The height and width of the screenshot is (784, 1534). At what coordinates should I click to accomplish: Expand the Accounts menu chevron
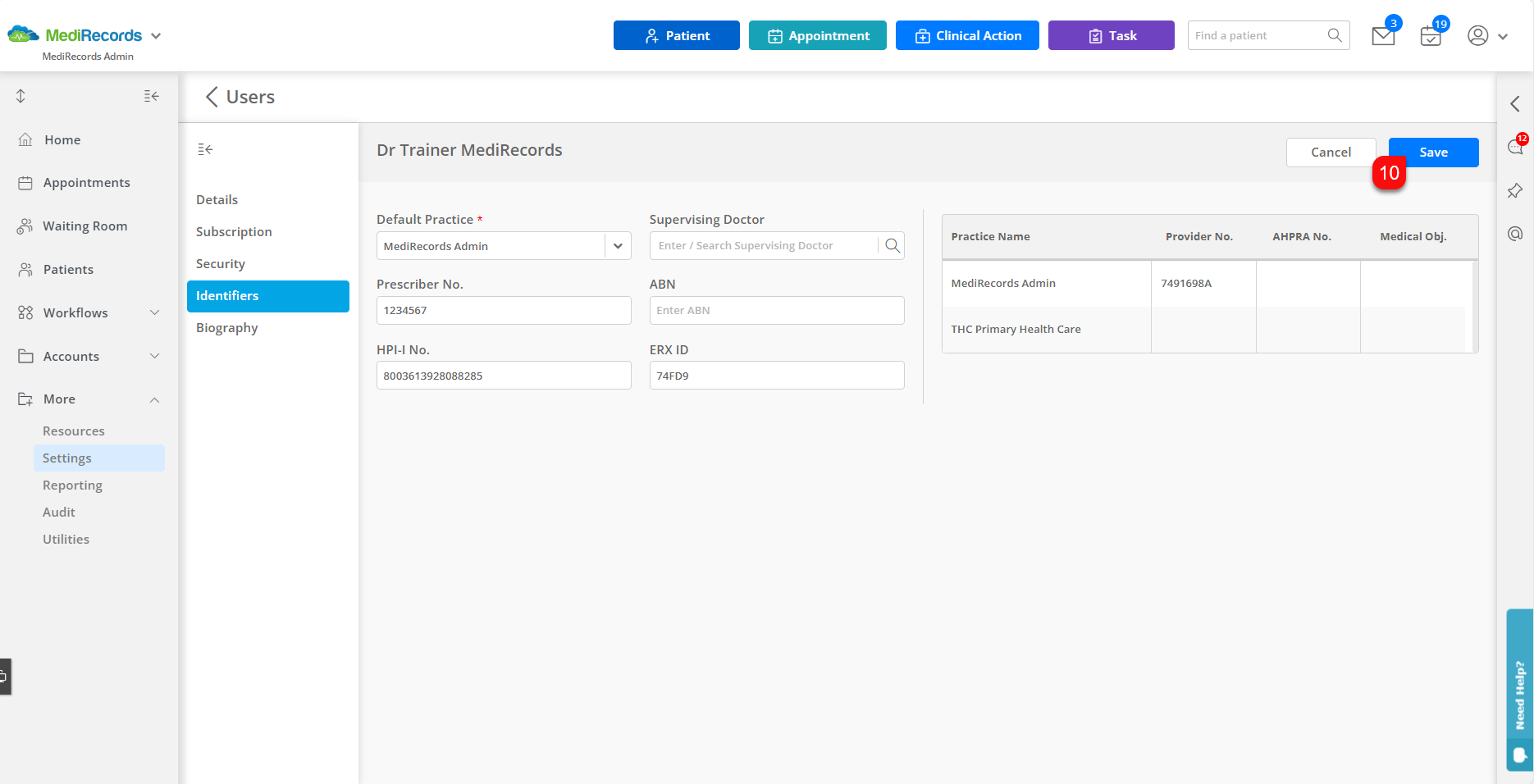pos(154,356)
